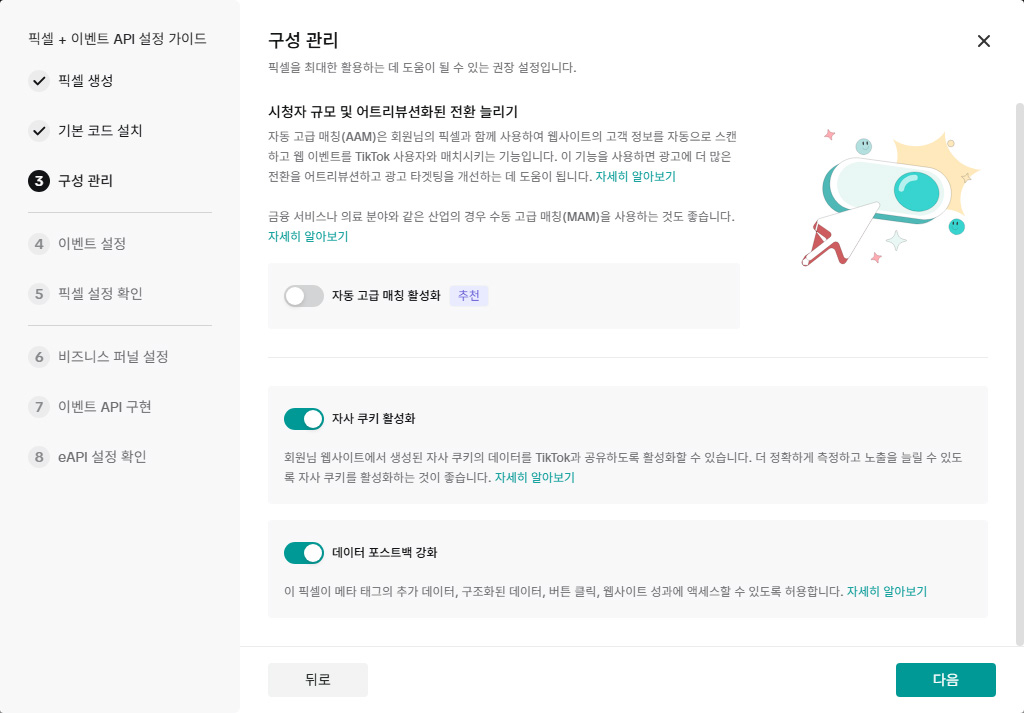1024x713 pixels.
Task: Click the step 5 number icon for 픽셀 설정 확인
Action: [39, 294]
